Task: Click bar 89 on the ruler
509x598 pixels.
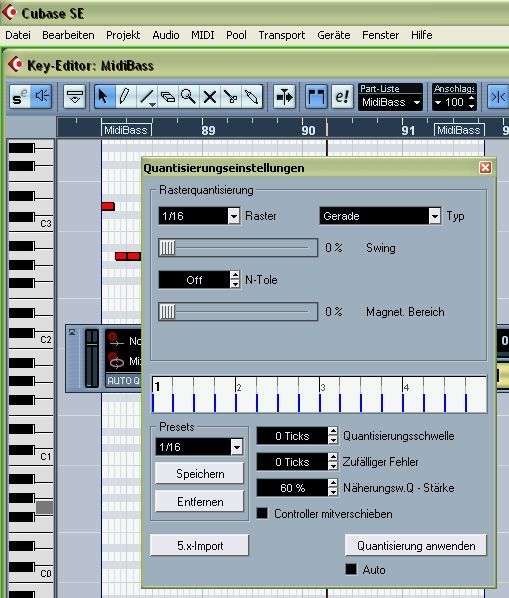Action: pyautogui.click(x=208, y=130)
